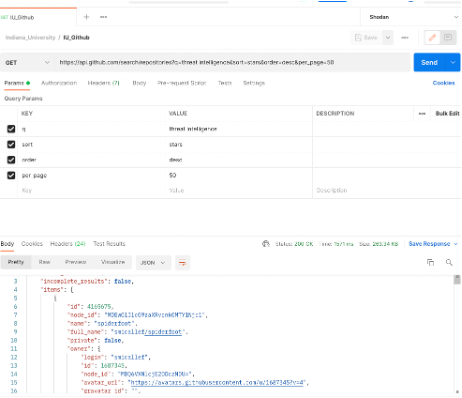This screenshot has width=462, height=398.
Task: Switch to the Raw view mode
Action: [x=44, y=262]
